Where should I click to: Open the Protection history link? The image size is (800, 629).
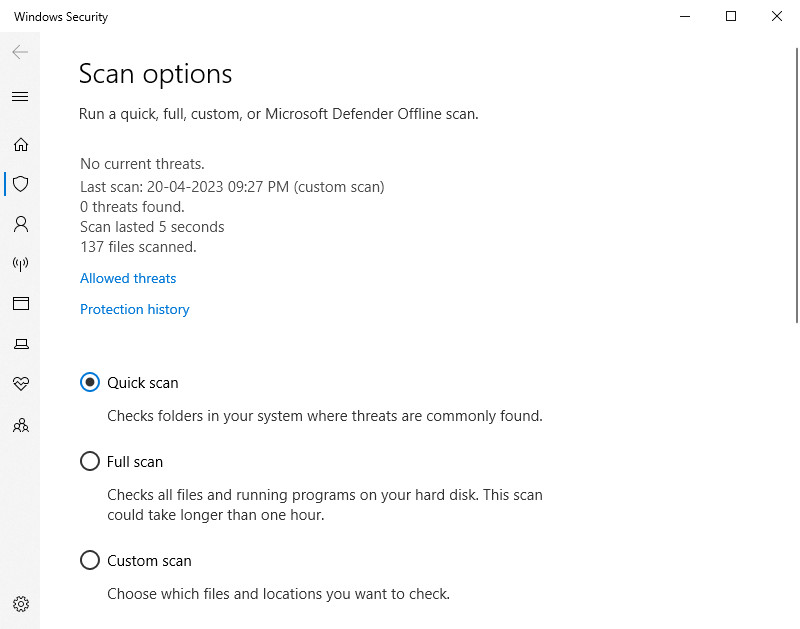135,309
